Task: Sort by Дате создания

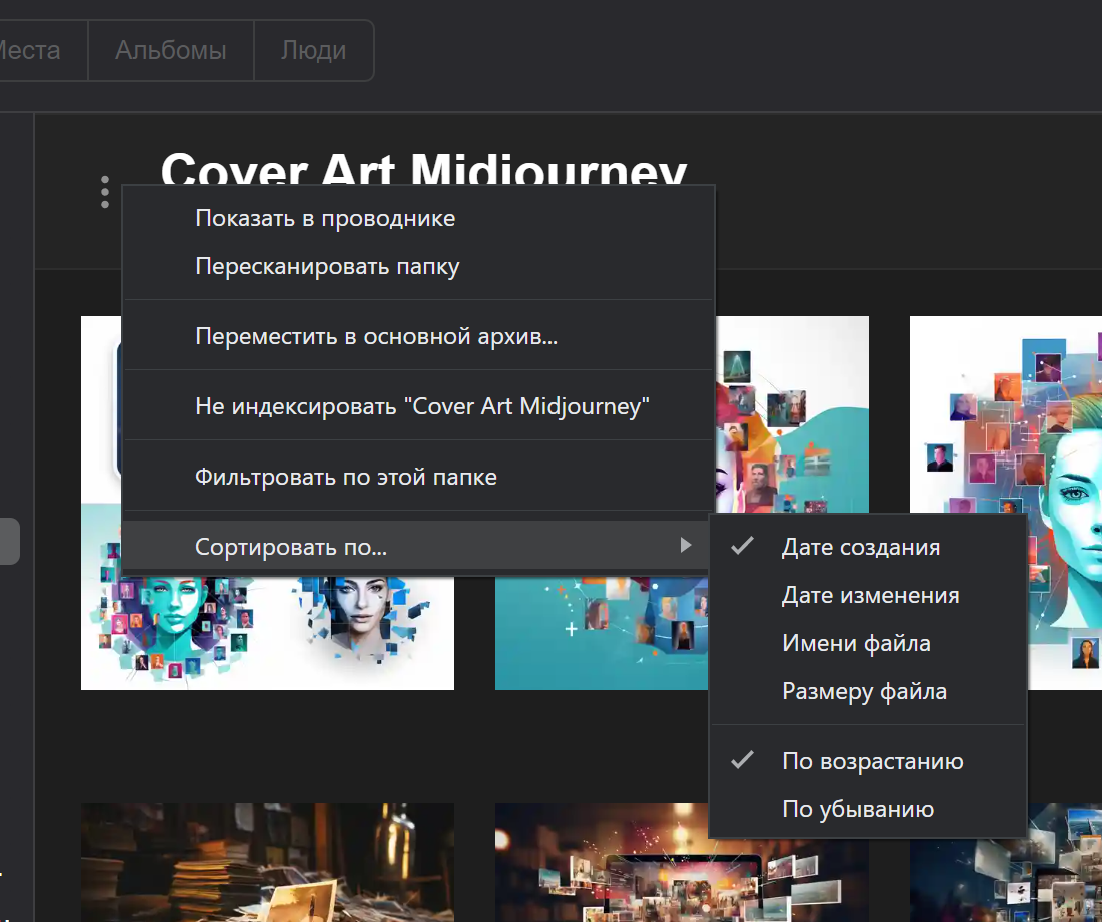Action: (x=868, y=547)
